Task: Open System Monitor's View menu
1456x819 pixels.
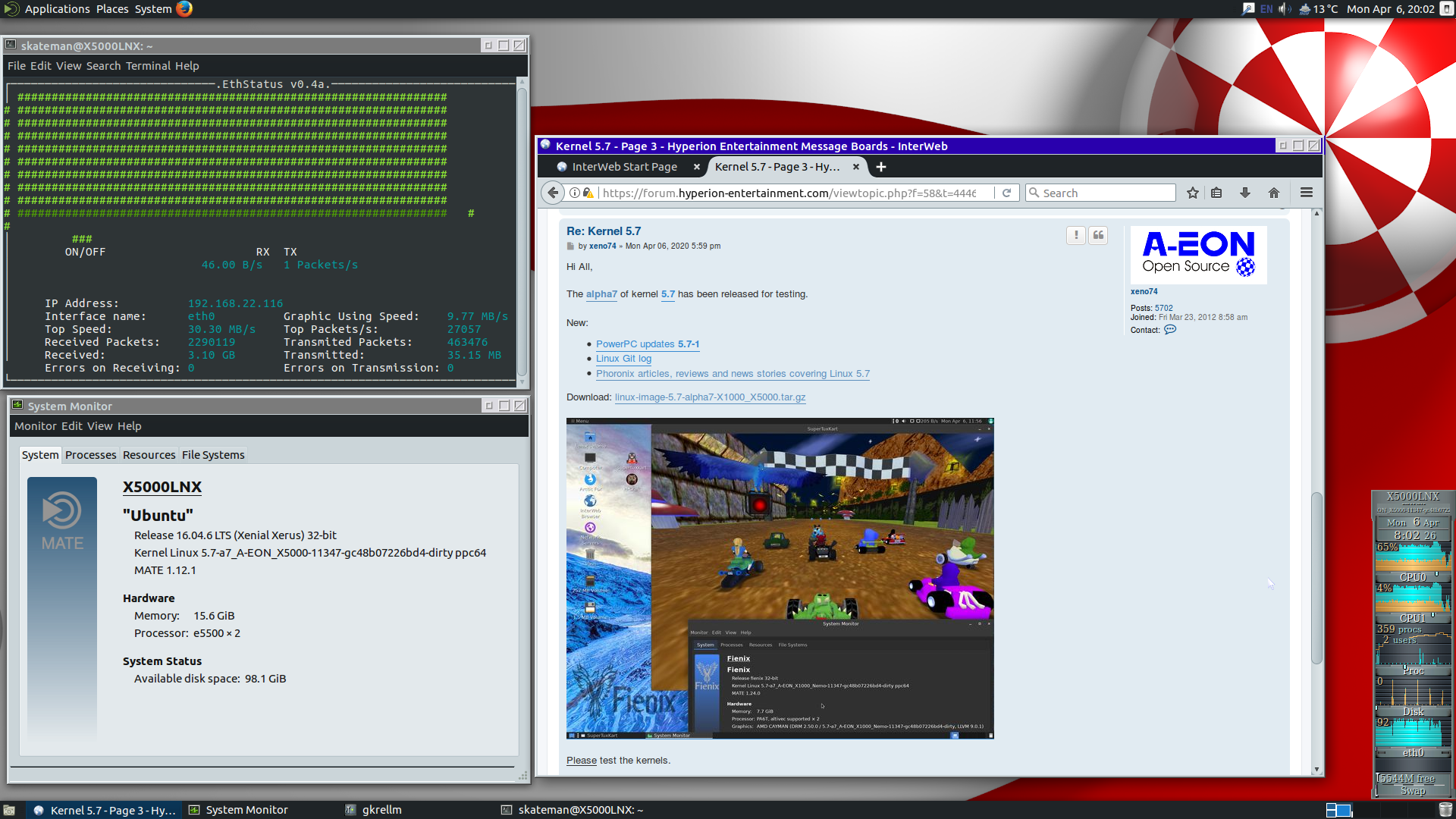Action: 99,426
